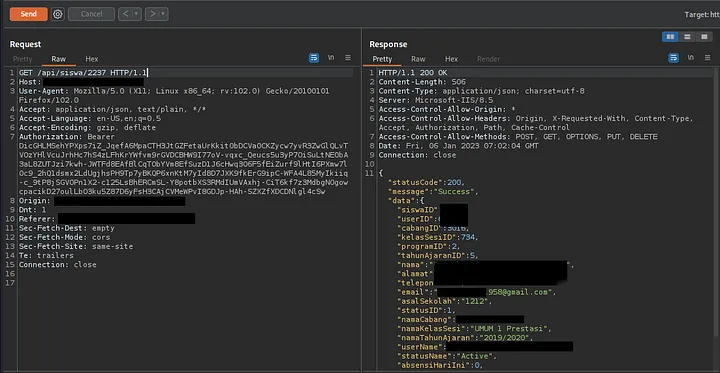
Task: Click Server: Microsoft-IIS/8.5 header
Action: pos(435,100)
